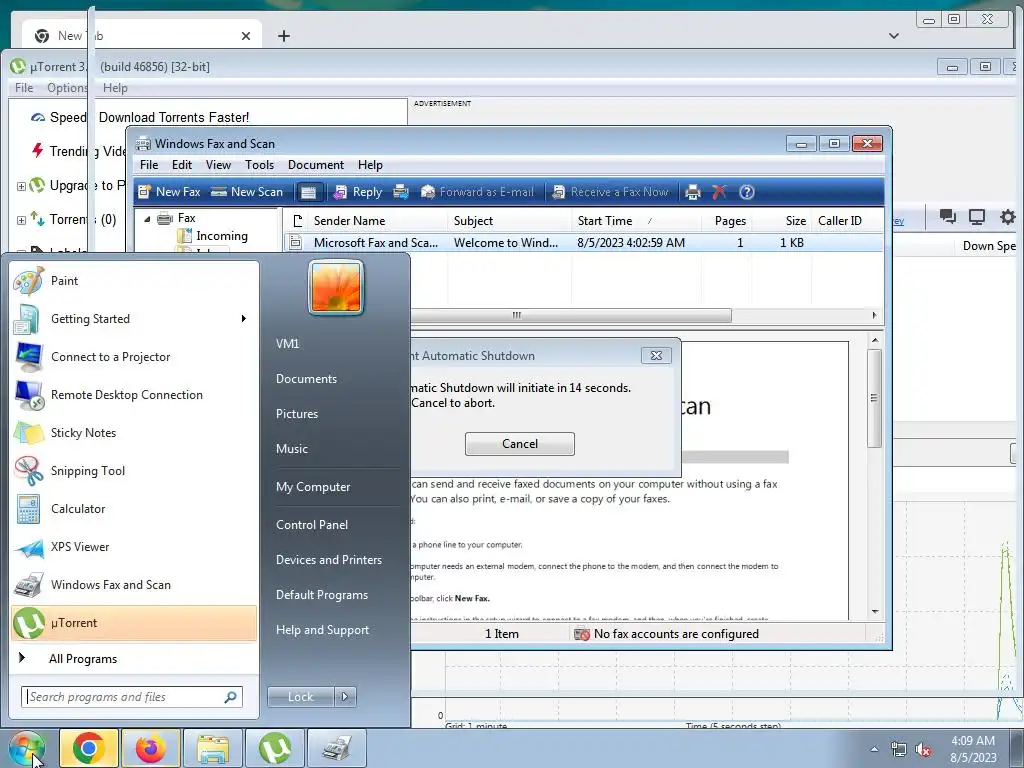Sort by Sender Name column header
The width and height of the screenshot is (1024, 768).
click(x=377, y=221)
